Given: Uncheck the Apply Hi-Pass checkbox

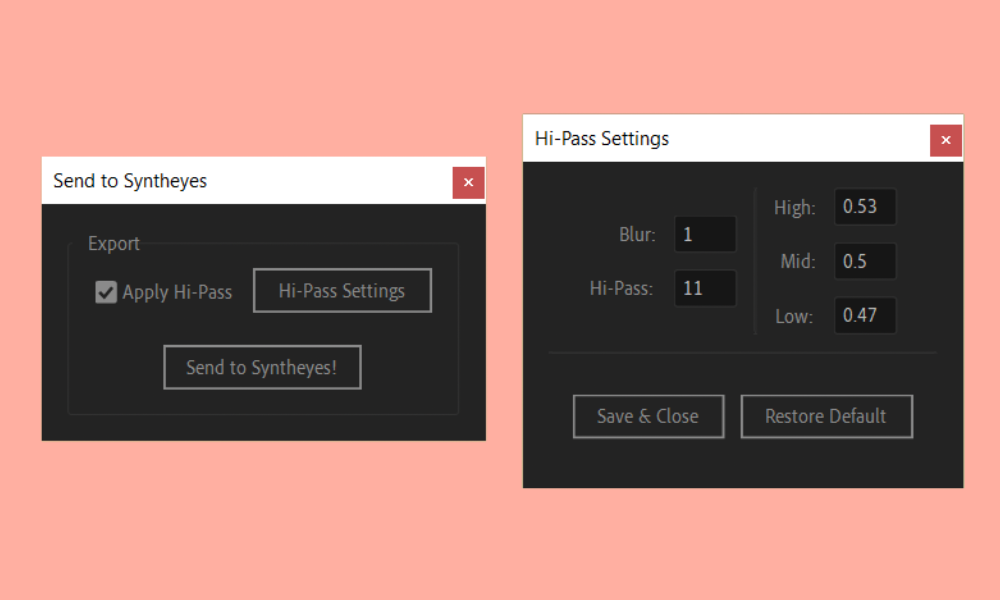Looking at the screenshot, I should (106, 292).
